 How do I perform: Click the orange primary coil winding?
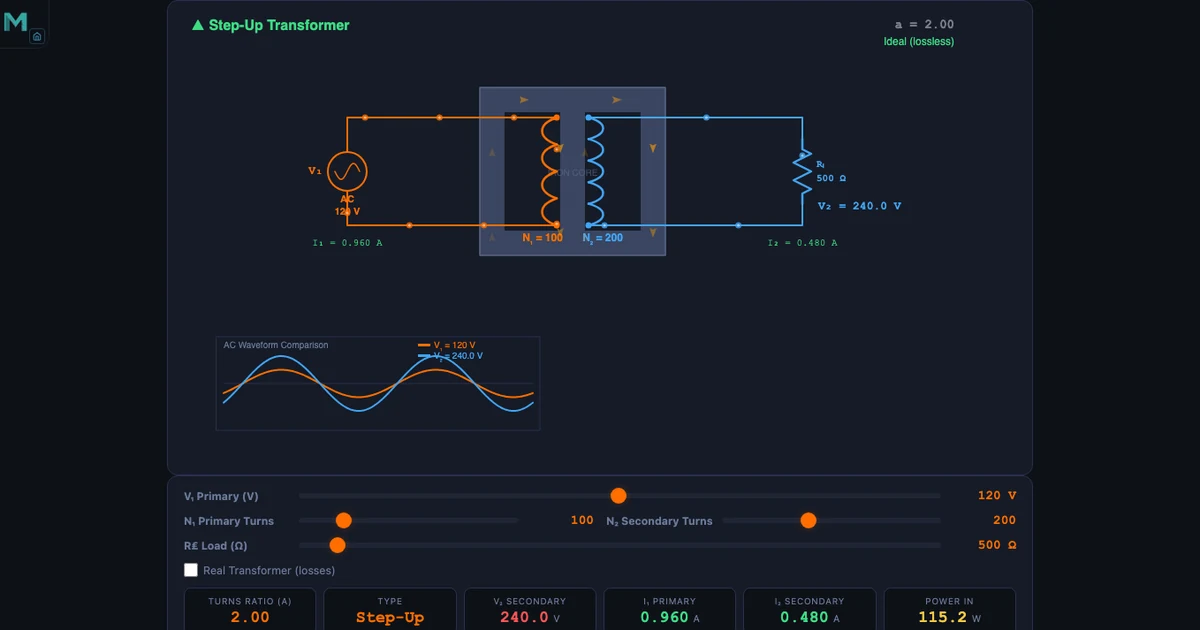(550, 171)
